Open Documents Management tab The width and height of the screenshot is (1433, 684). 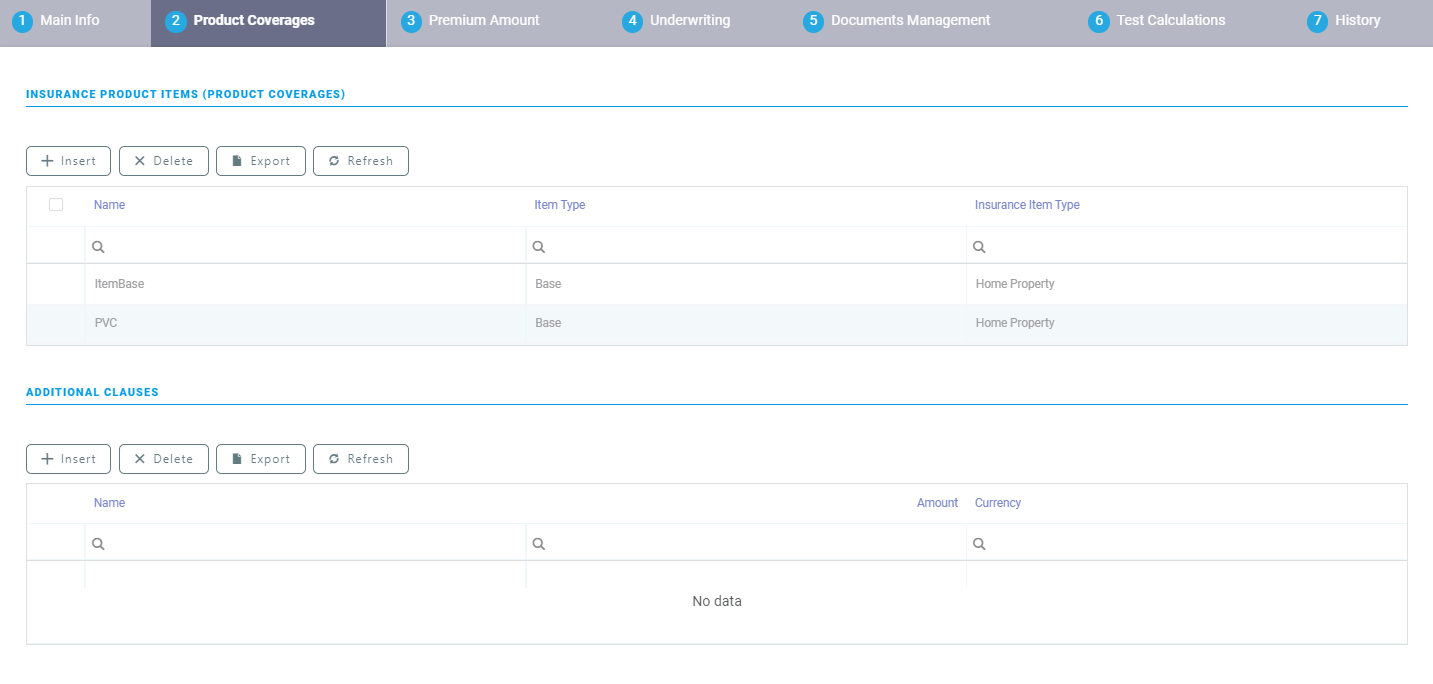click(x=910, y=21)
